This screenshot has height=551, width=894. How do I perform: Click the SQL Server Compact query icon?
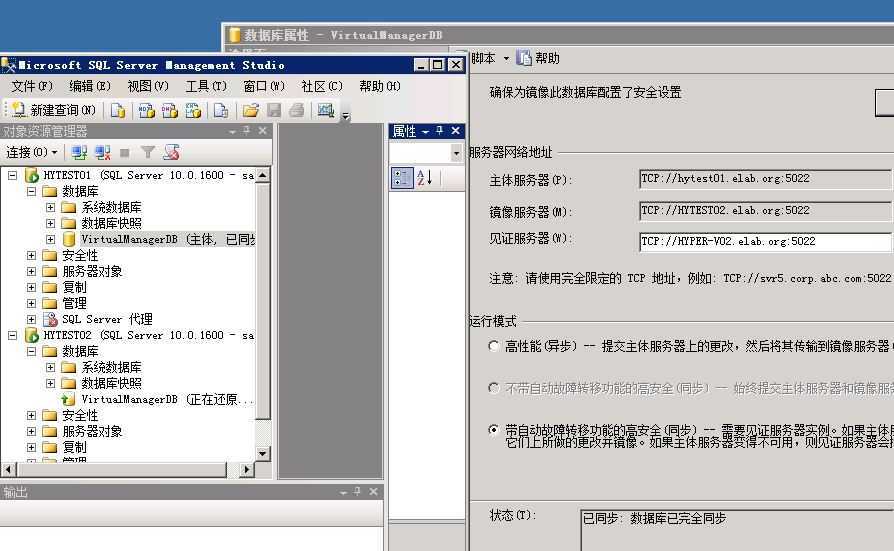221,110
